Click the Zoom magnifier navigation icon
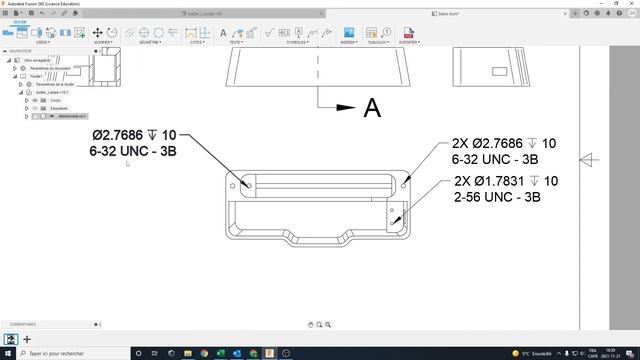The image size is (640, 360). tap(328, 324)
